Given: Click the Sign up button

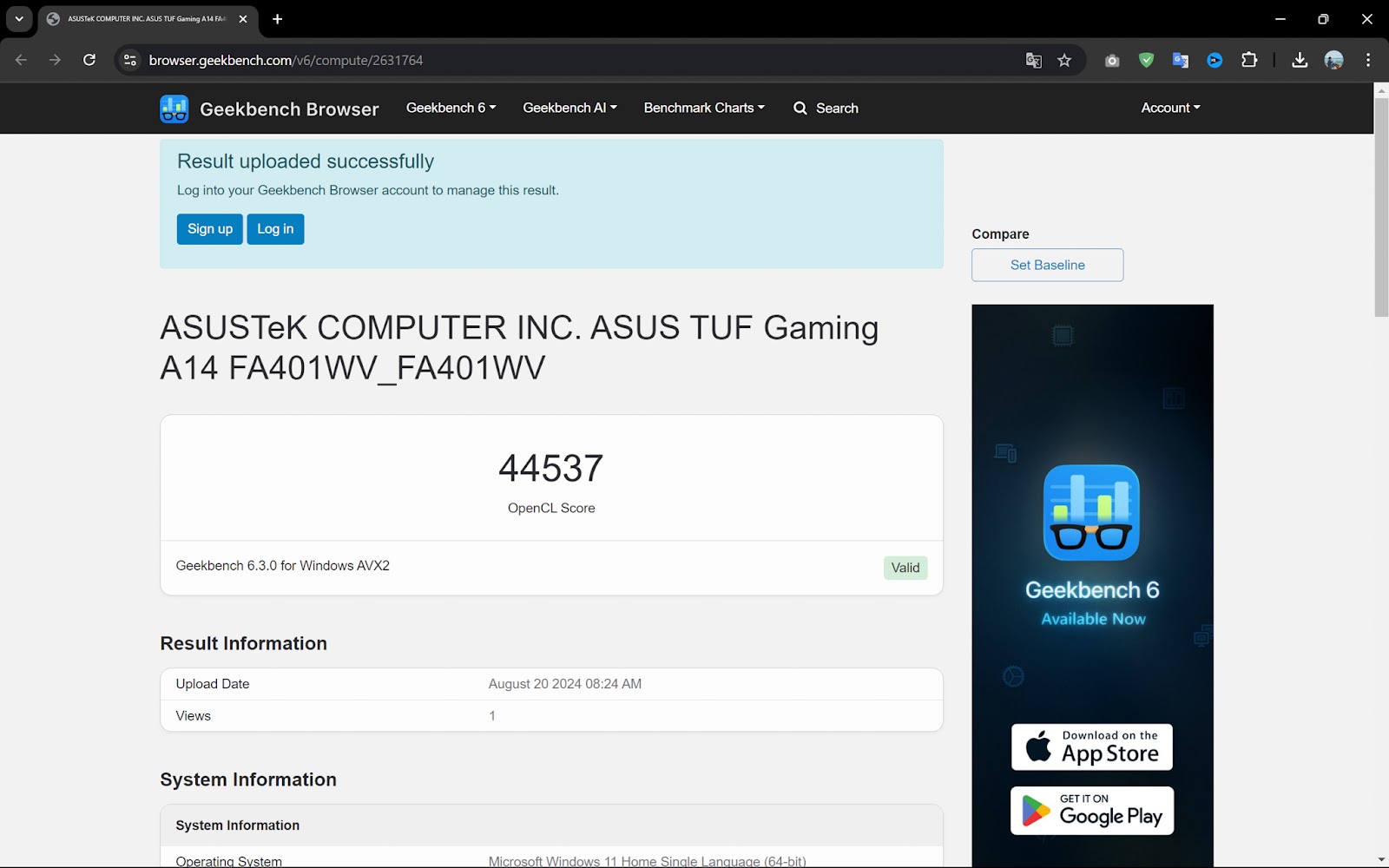Looking at the screenshot, I should click(x=210, y=229).
